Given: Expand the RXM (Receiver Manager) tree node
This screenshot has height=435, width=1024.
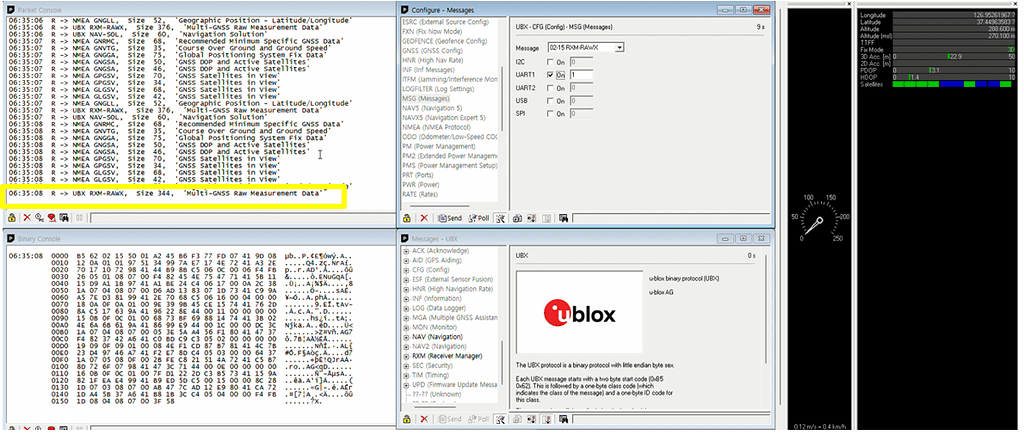Looking at the screenshot, I should coord(404,354).
